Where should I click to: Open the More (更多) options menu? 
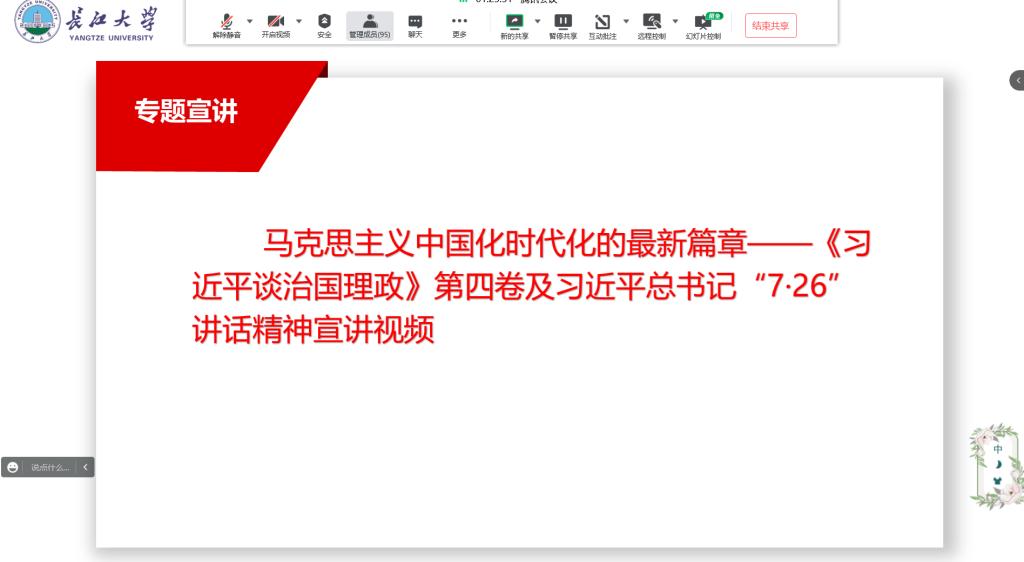[459, 24]
